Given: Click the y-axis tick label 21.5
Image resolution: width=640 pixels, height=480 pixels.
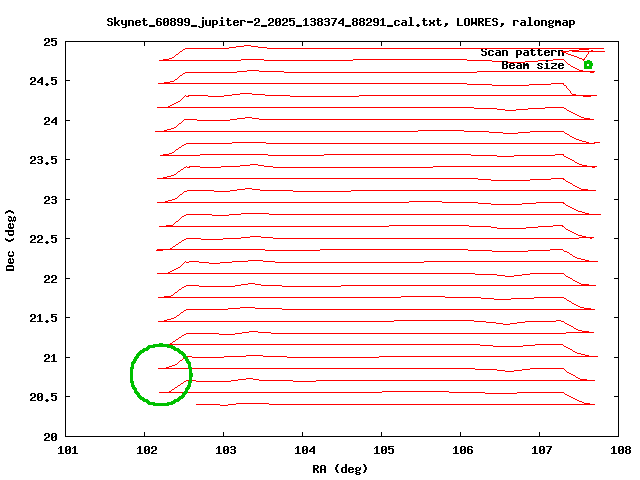Looking at the screenshot, I should (44, 318).
